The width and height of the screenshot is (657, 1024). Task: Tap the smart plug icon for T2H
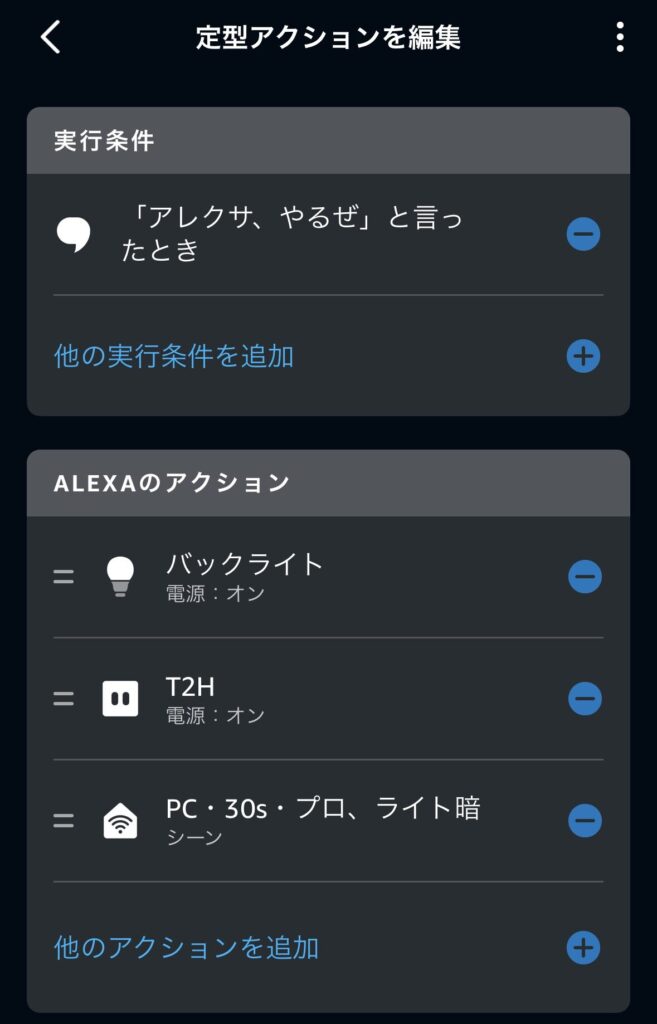coord(120,698)
